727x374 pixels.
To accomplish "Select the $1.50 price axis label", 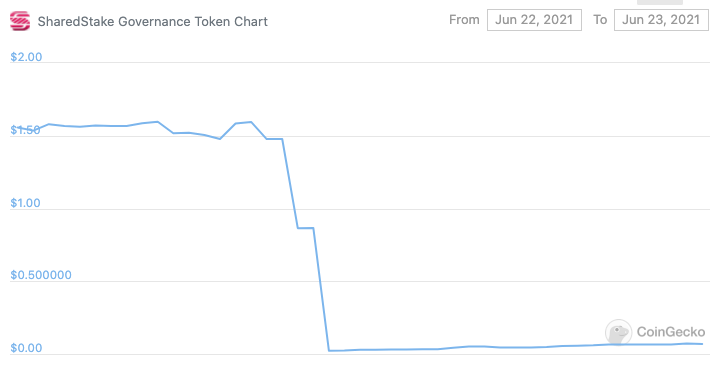I will coord(25,130).
